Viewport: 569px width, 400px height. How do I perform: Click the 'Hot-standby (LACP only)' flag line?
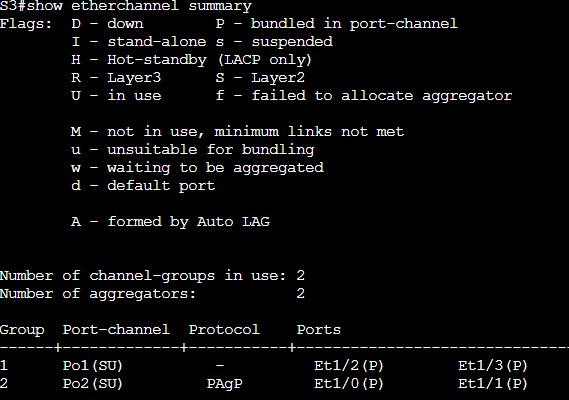tap(191, 60)
